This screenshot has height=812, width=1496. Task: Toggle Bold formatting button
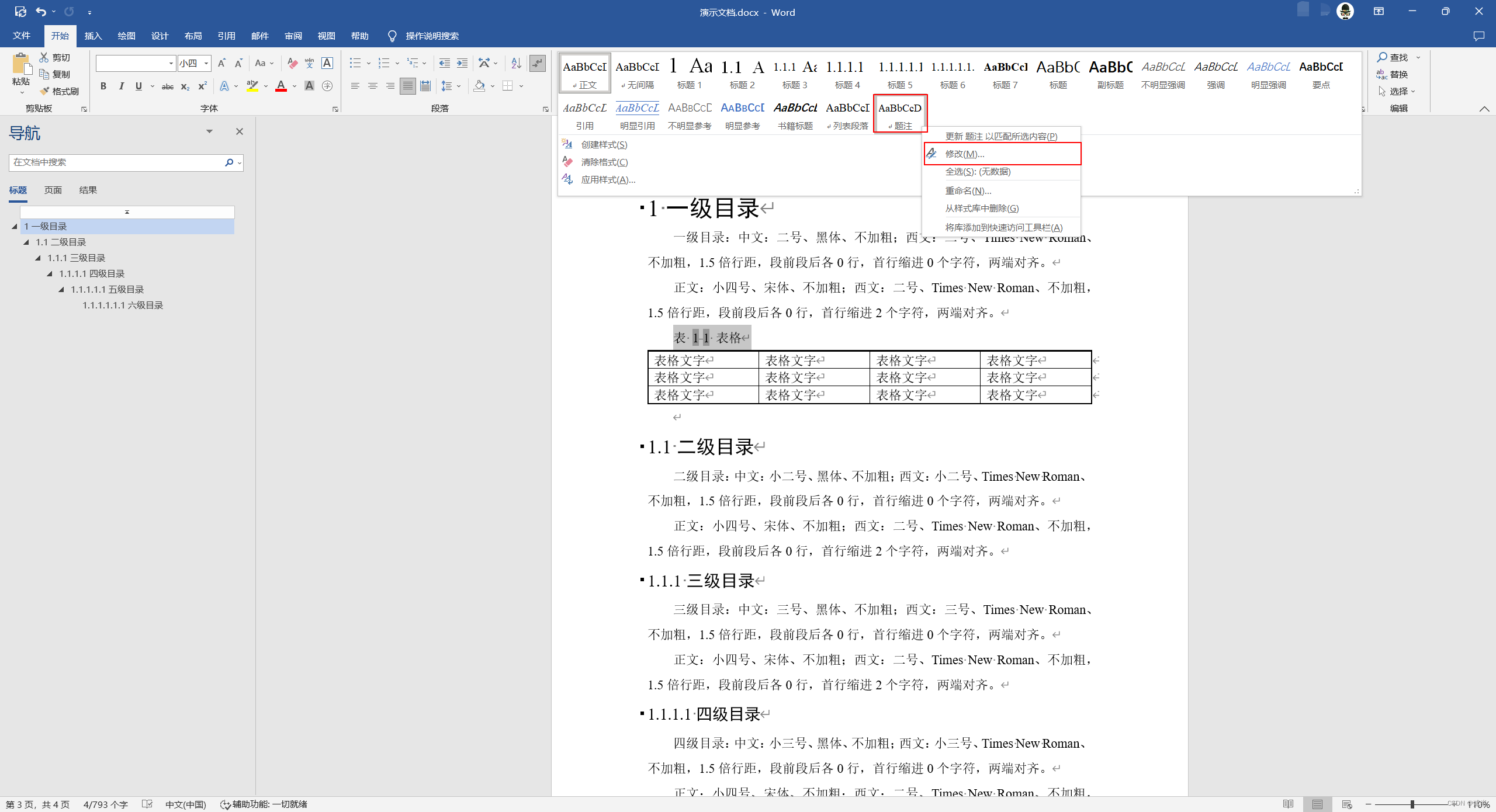103,86
